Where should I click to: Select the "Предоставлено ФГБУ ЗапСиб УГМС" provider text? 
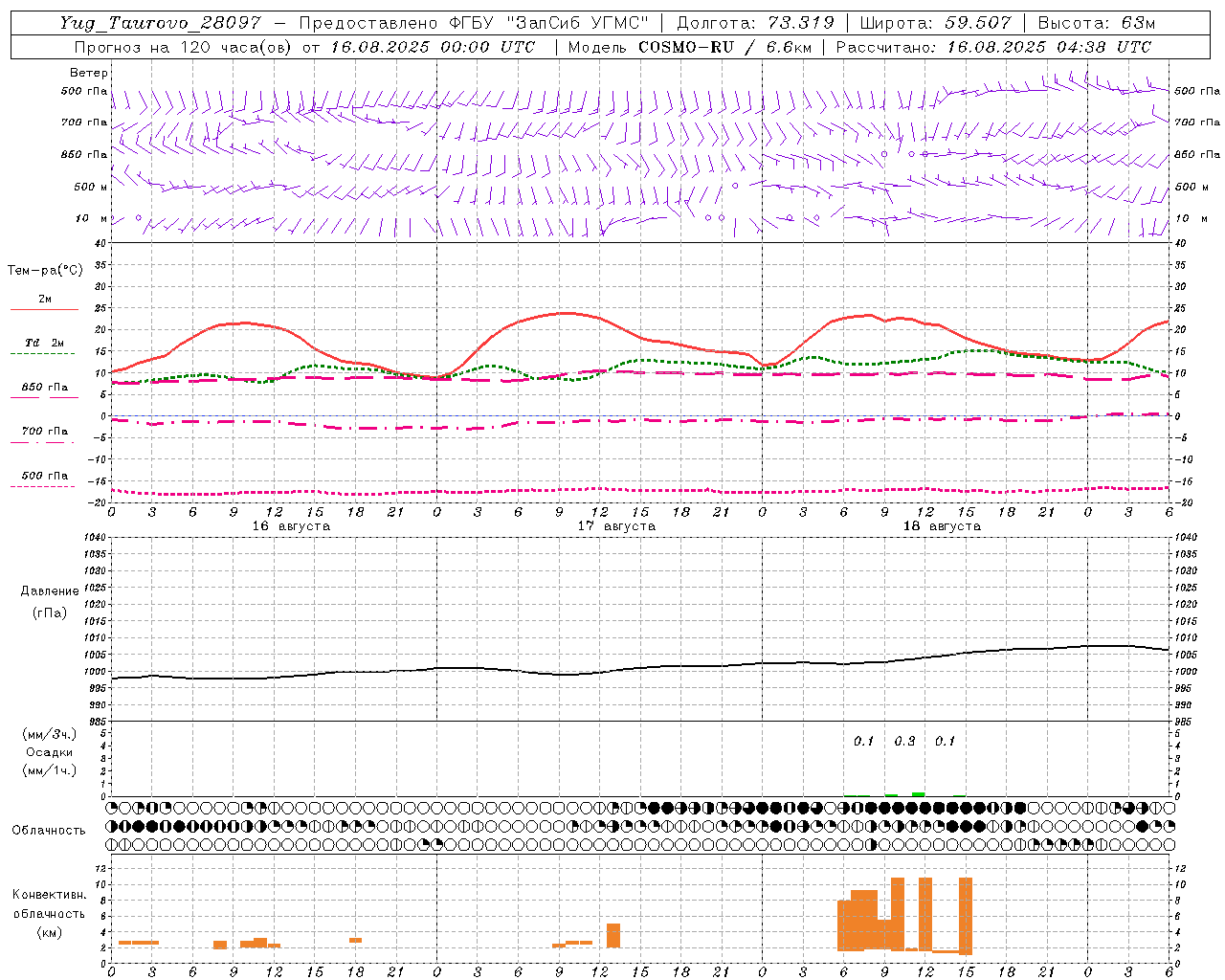(x=474, y=23)
